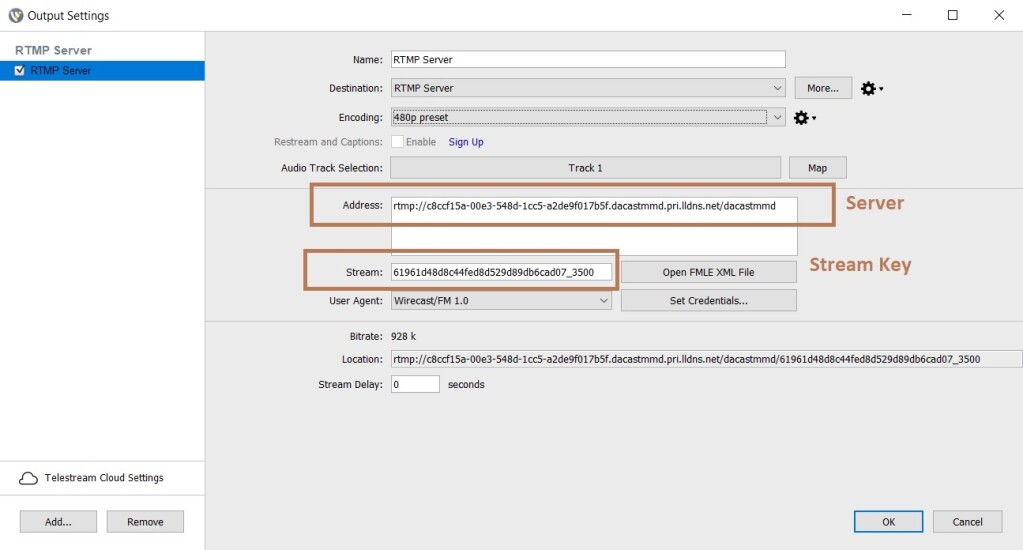Toggle the RTMP Server checkbox in sidebar

(20, 71)
